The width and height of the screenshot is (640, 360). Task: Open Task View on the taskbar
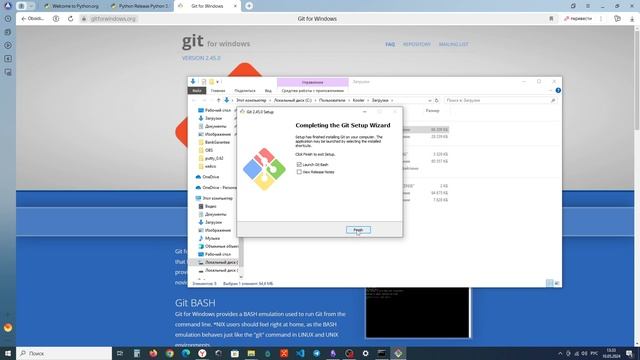pos(120,353)
